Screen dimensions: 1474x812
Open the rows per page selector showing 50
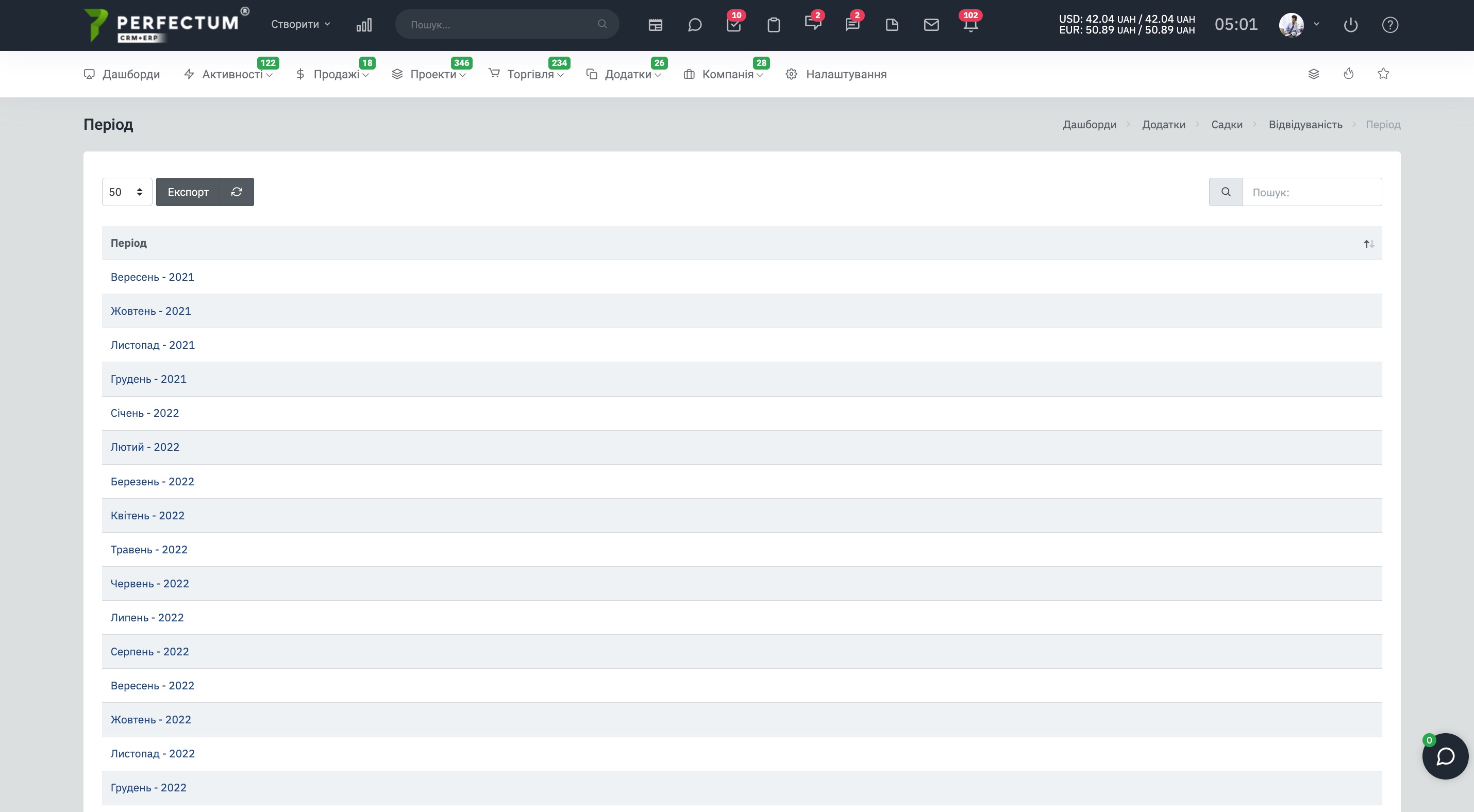click(x=127, y=192)
